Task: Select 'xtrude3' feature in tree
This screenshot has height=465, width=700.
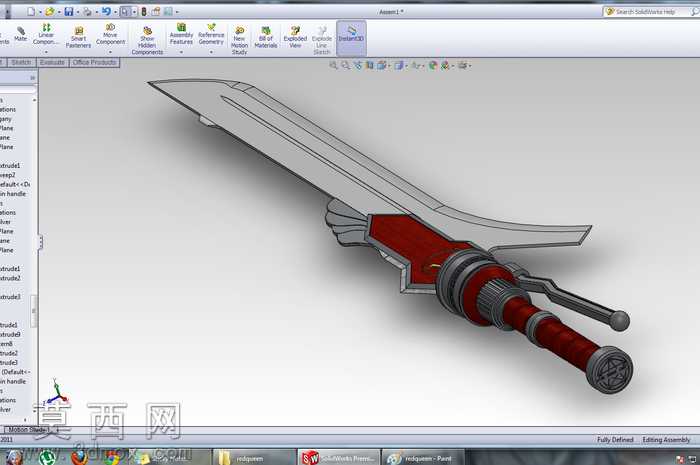Action: 10,297
